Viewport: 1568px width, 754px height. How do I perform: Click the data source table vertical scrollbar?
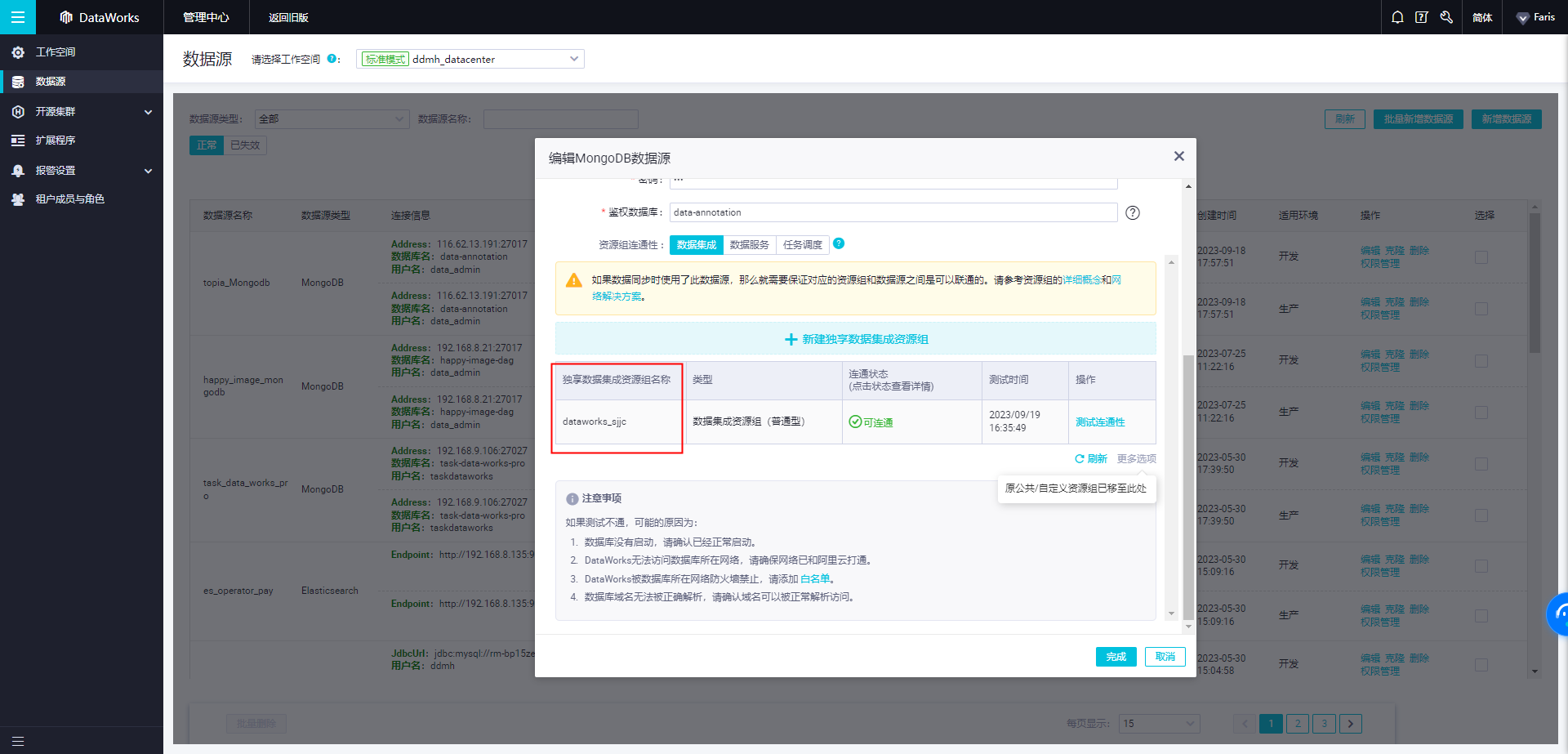tap(1535, 282)
